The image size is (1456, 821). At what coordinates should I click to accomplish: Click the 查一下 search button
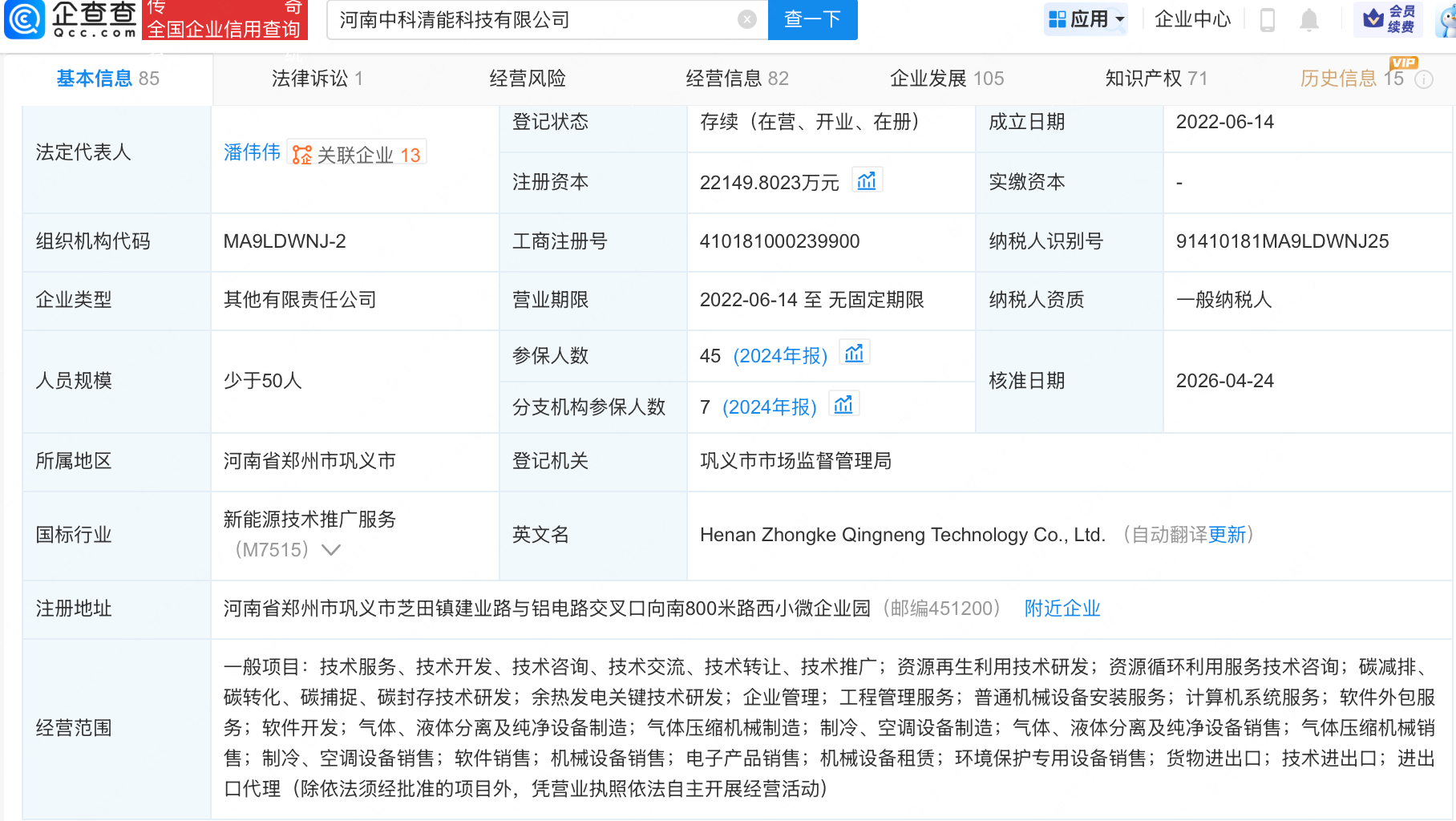pos(811,20)
